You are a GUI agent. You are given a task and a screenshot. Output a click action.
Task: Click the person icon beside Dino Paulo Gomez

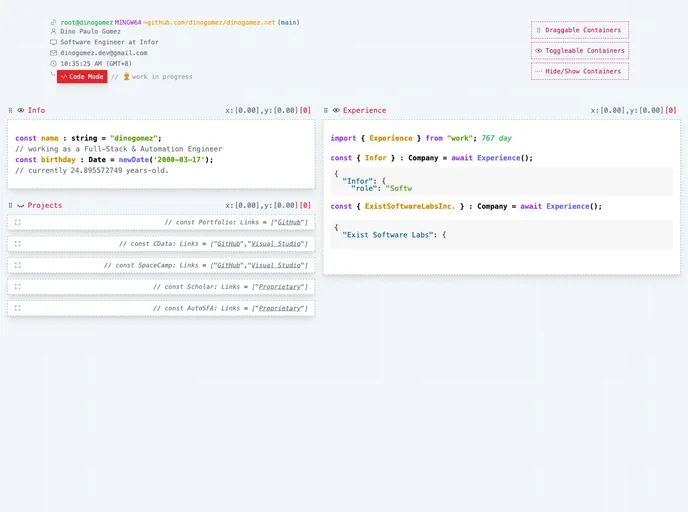coord(54,32)
